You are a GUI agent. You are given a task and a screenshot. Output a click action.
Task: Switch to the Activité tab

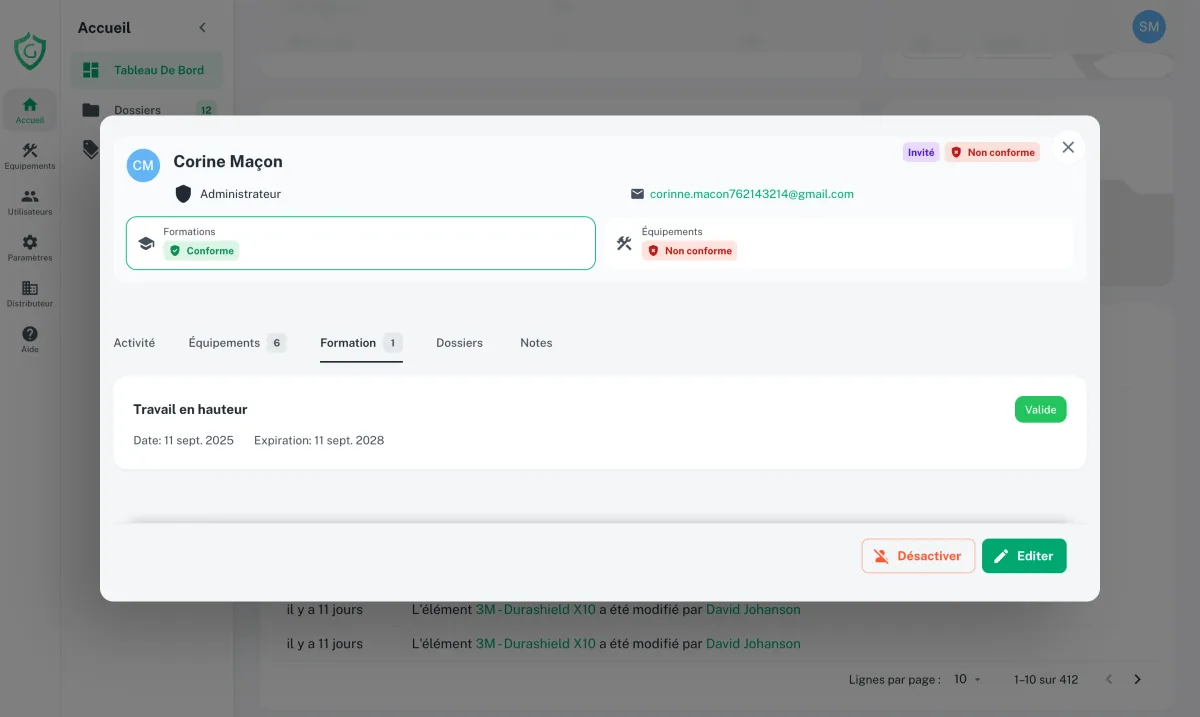click(x=134, y=343)
